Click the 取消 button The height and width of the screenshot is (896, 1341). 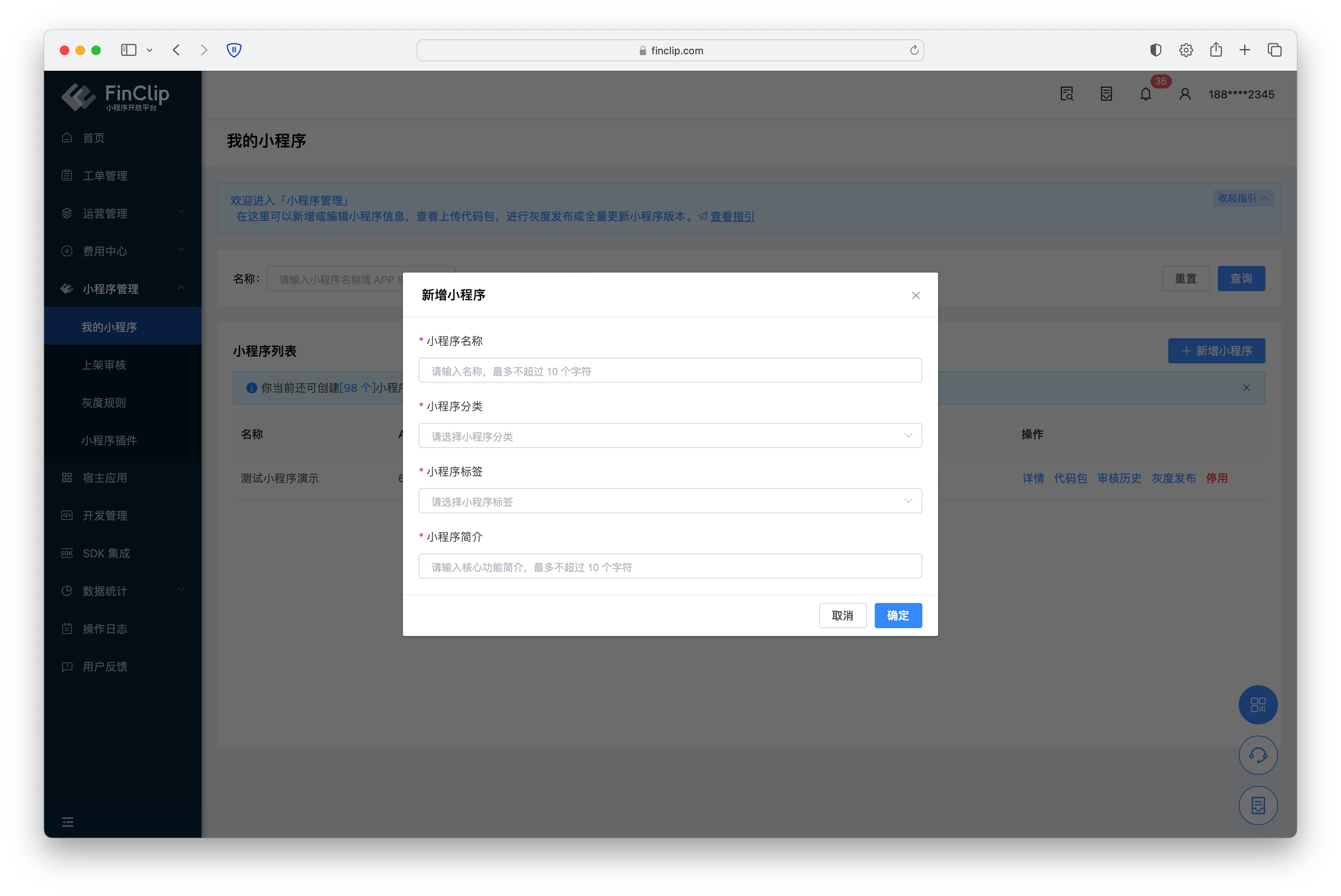[842, 616]
